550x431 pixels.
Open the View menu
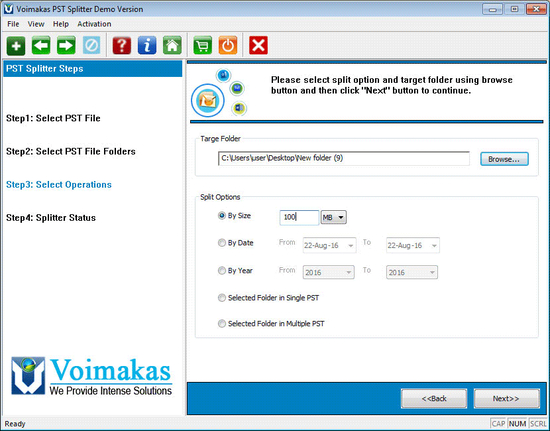pyautogui.click(x=36, y=24)
